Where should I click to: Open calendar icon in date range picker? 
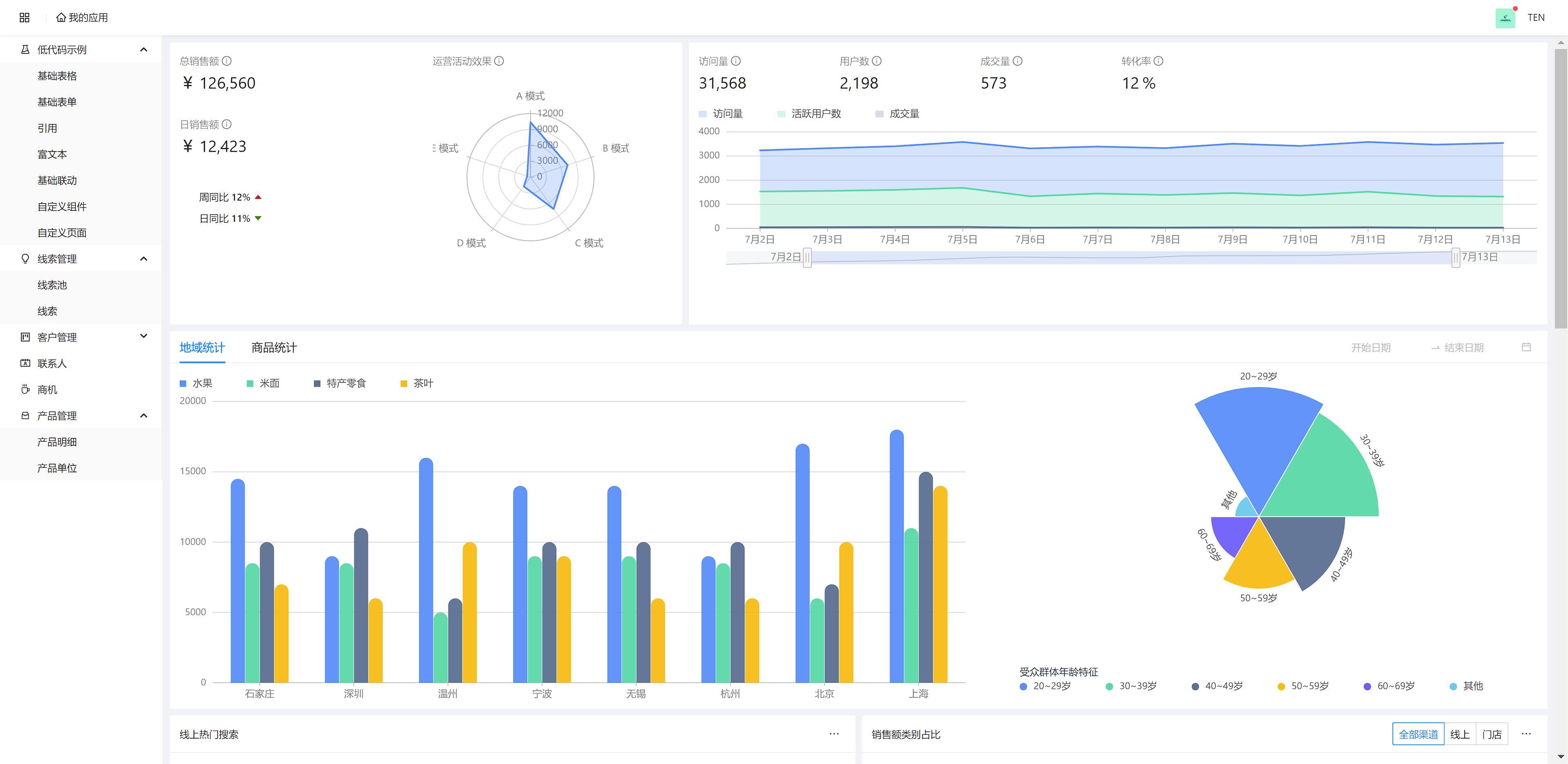coord(1526,347)
